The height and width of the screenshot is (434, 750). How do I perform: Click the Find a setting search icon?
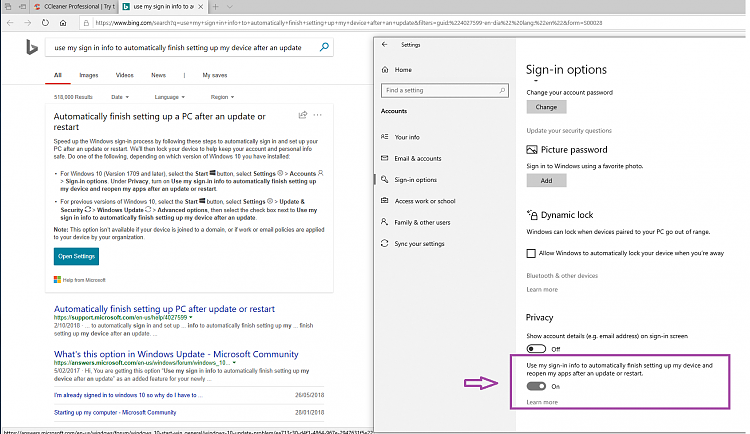point(502,90)
